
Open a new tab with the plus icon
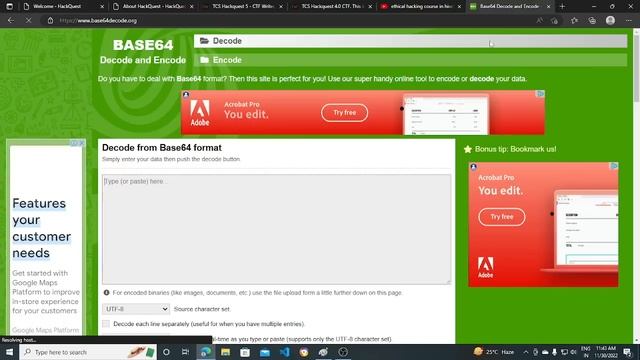click(x=562, y=6)
